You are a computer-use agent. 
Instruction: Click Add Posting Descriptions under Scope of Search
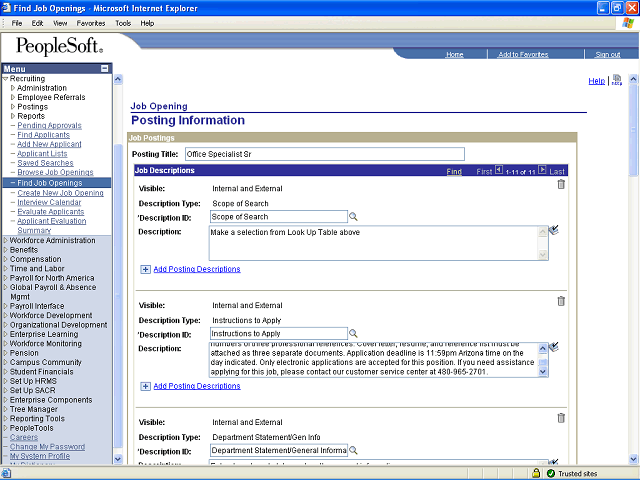[197, 269]
